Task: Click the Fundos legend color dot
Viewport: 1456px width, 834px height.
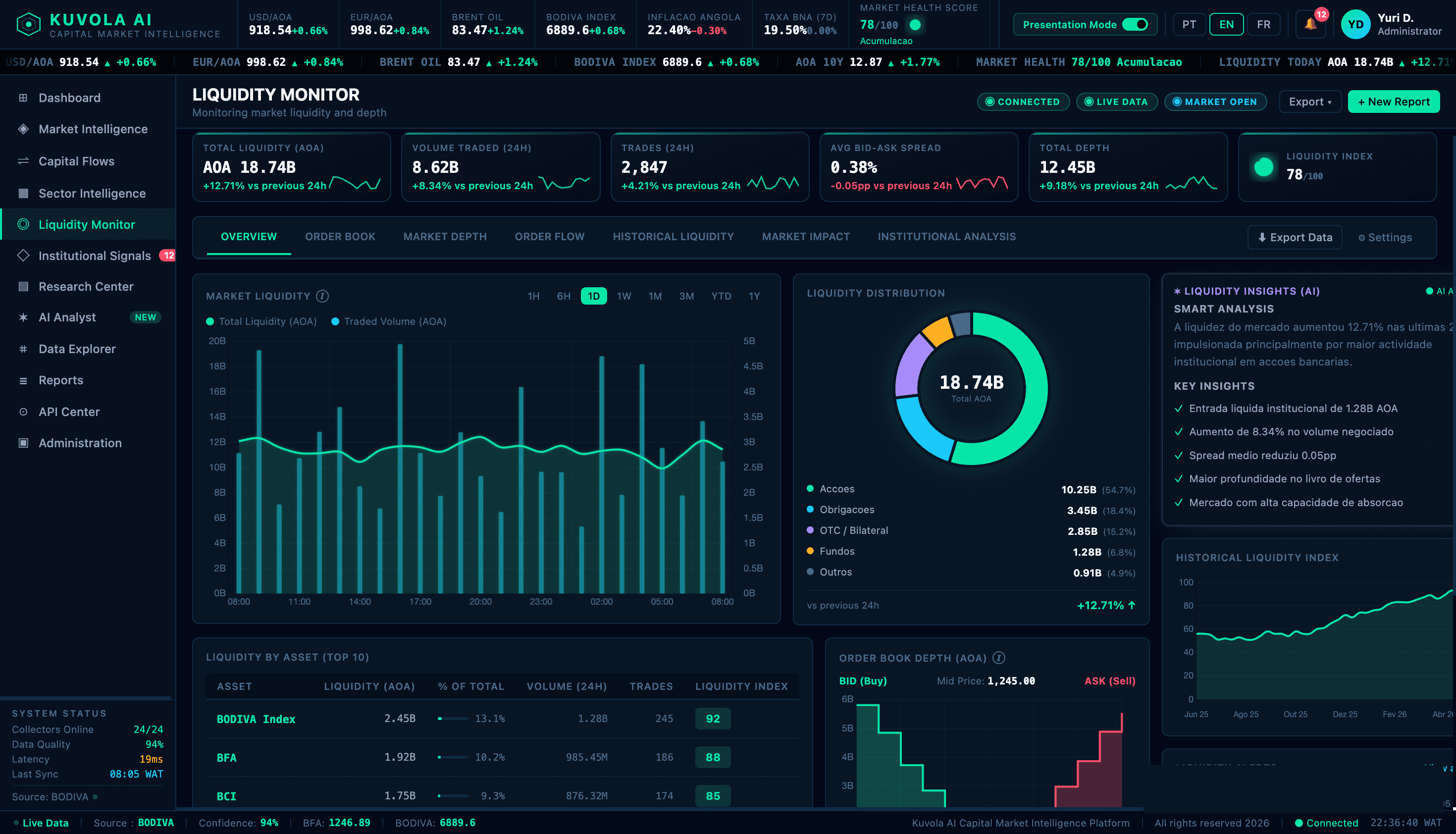Action: (810, 551)
